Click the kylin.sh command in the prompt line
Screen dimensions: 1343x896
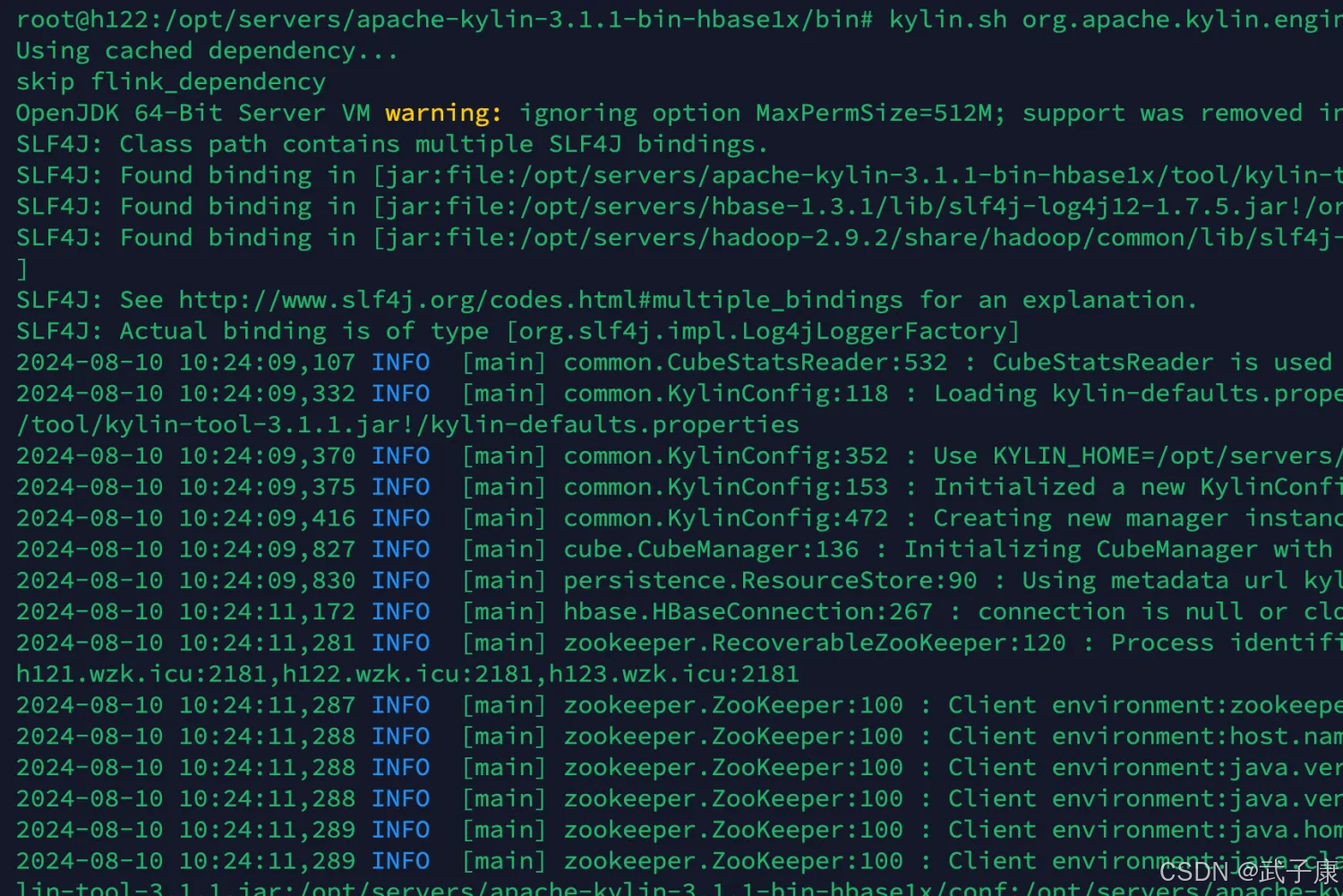pyautogui.click(x=948, y=20)
